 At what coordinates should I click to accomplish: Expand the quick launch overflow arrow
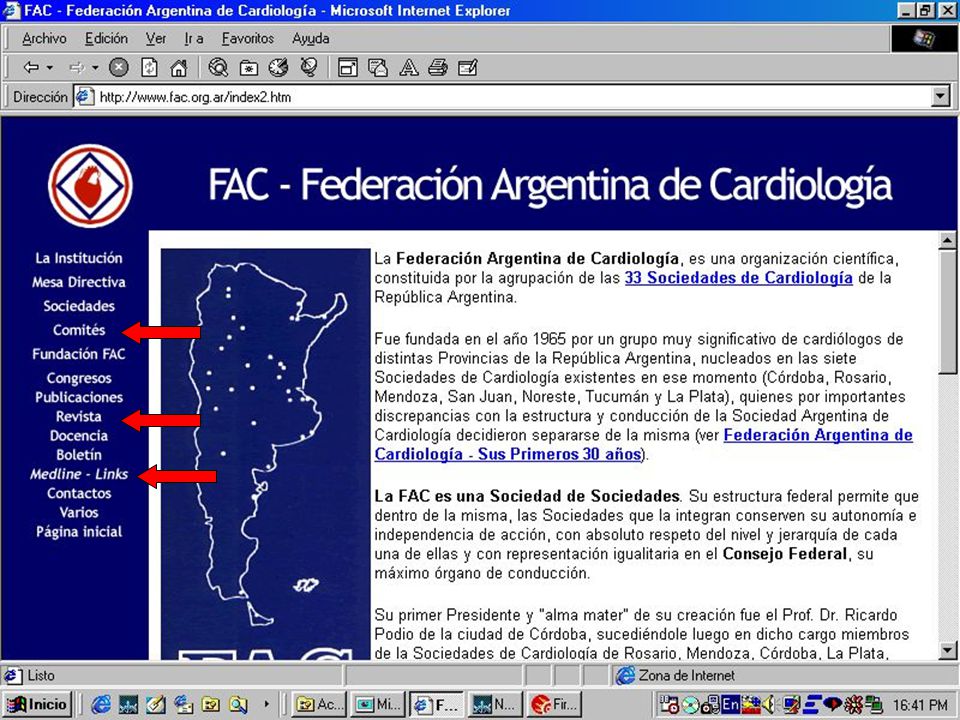(x=266, y=705)
